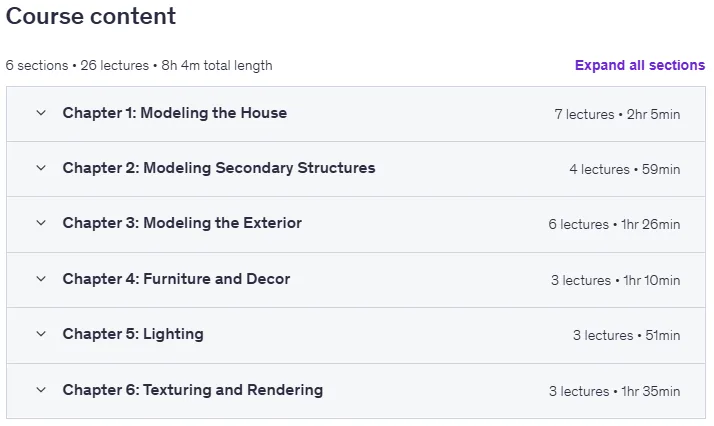Image resolution: width=714 pixels, height=426 pixels.
Task: Click the 3 lectures • 1hr 10min label
Action: point(616,280)
